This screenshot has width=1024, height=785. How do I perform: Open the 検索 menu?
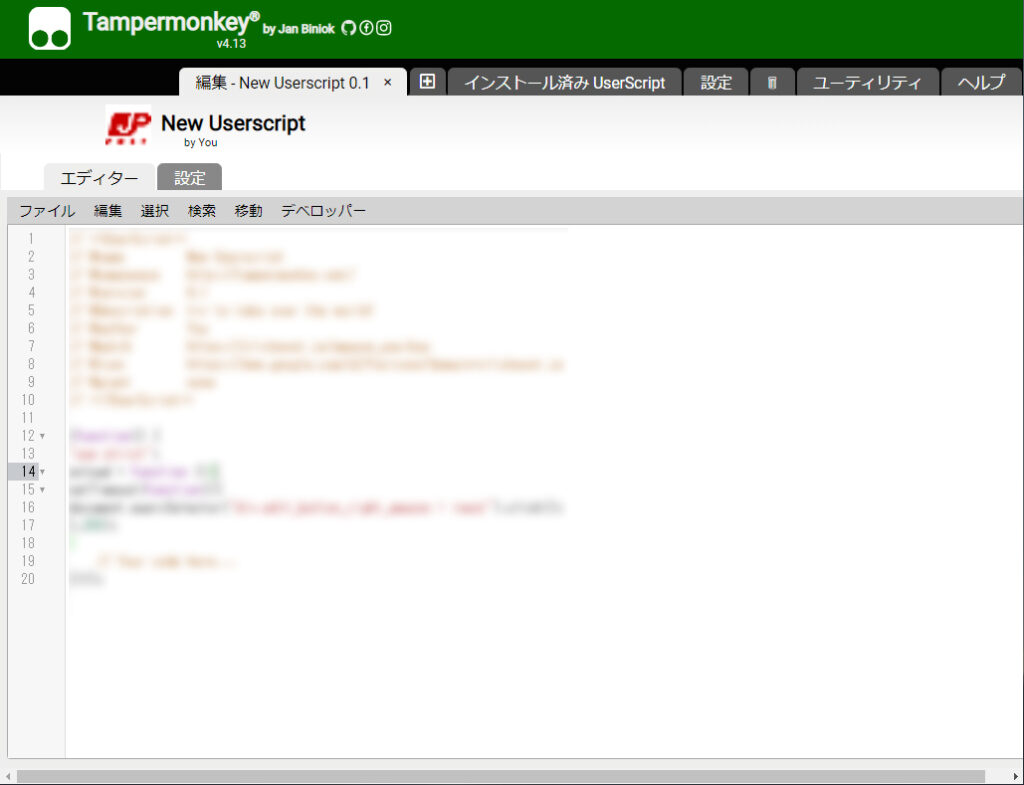[202, 211]
